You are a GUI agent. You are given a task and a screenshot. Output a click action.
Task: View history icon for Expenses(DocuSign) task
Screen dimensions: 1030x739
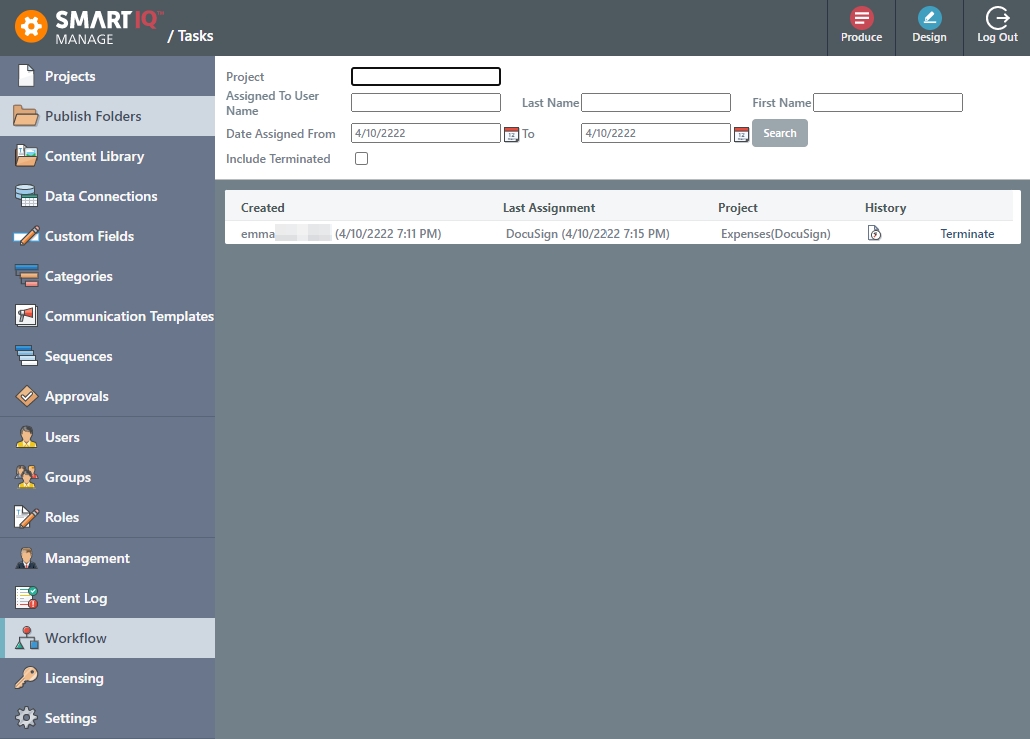874,233
